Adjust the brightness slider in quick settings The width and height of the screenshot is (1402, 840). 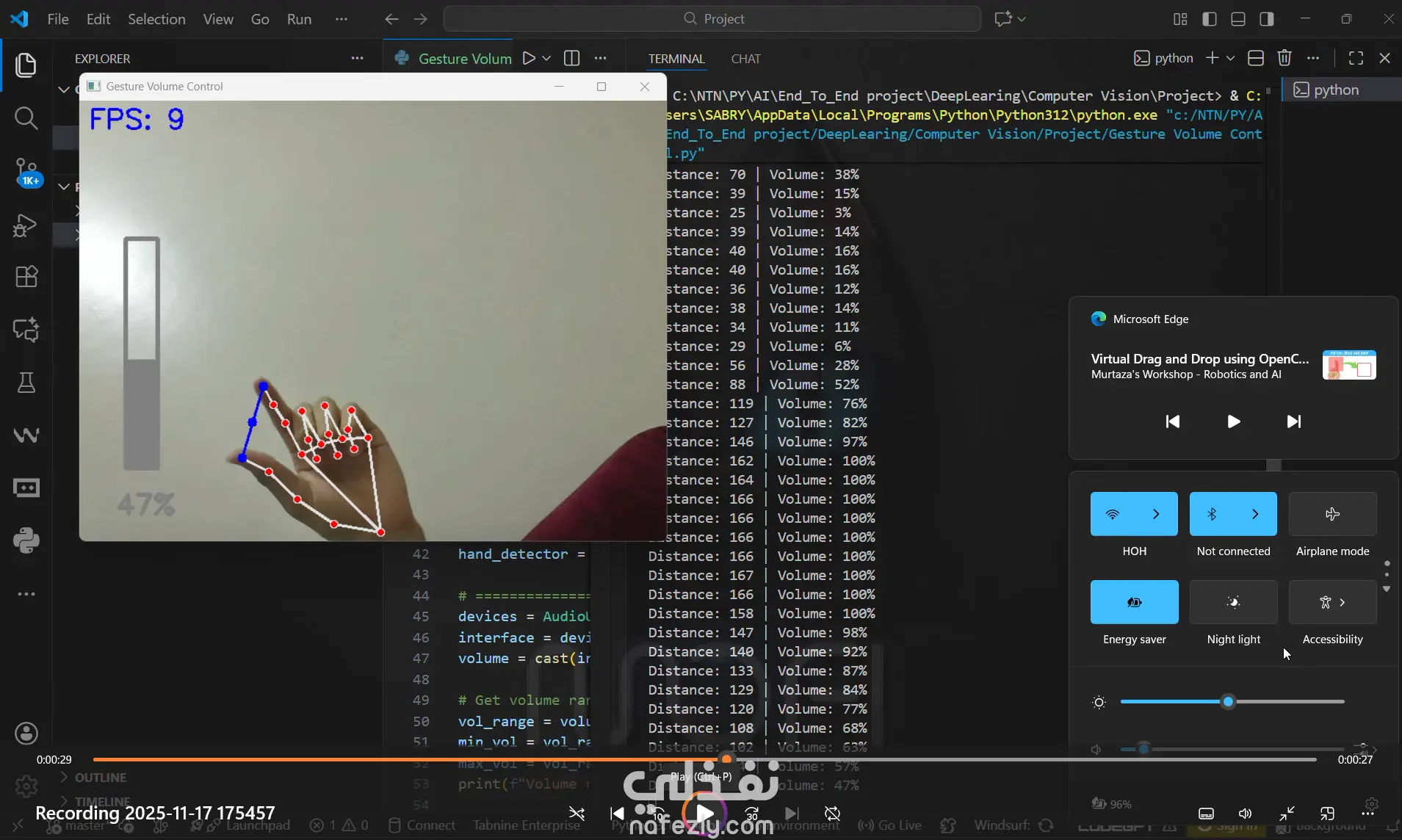coord(1232,702)
